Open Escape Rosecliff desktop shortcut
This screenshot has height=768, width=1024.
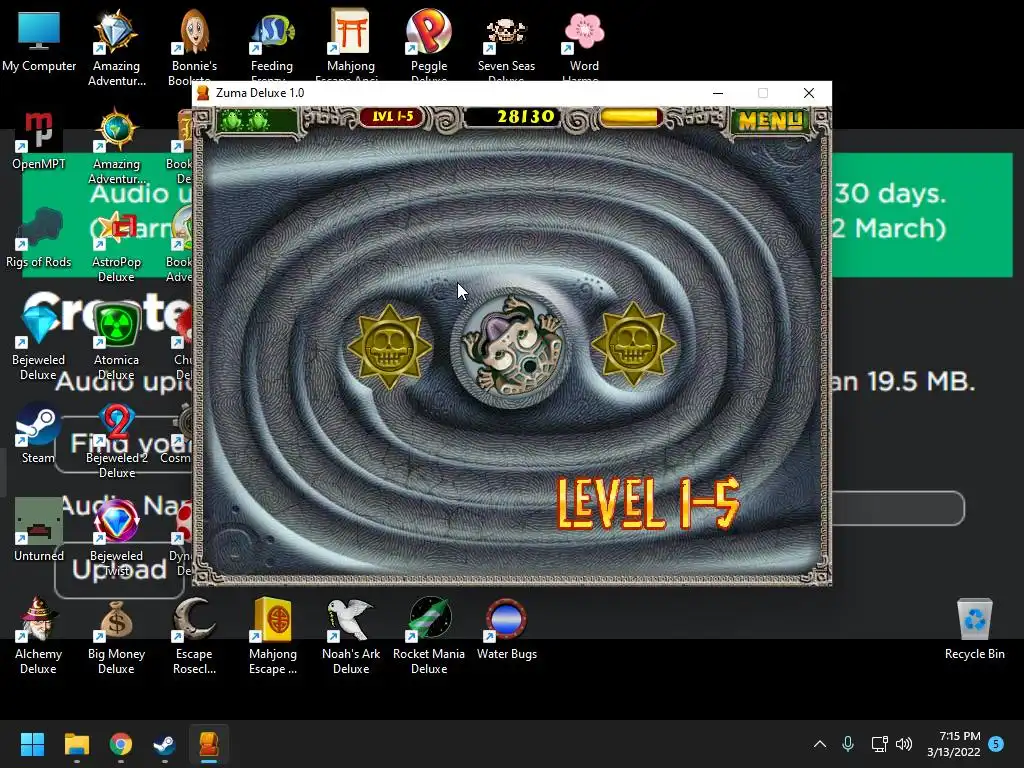(x=194, y=637)
